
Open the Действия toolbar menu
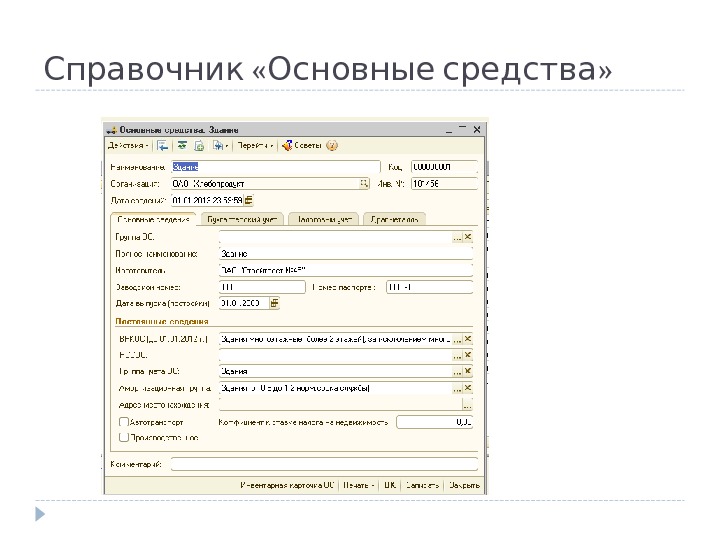128,146
